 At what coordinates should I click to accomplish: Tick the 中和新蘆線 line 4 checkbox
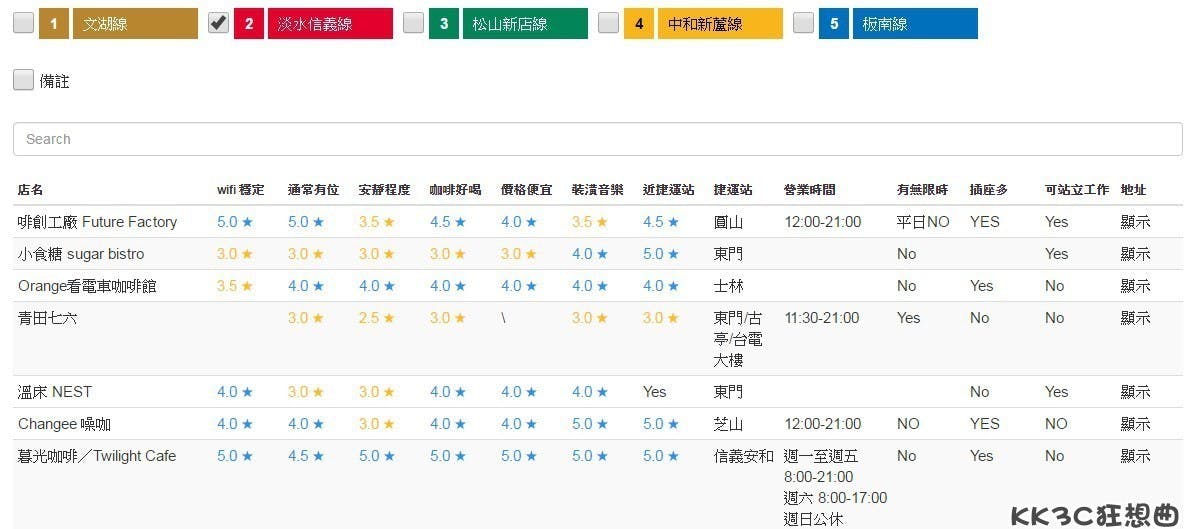608,23
